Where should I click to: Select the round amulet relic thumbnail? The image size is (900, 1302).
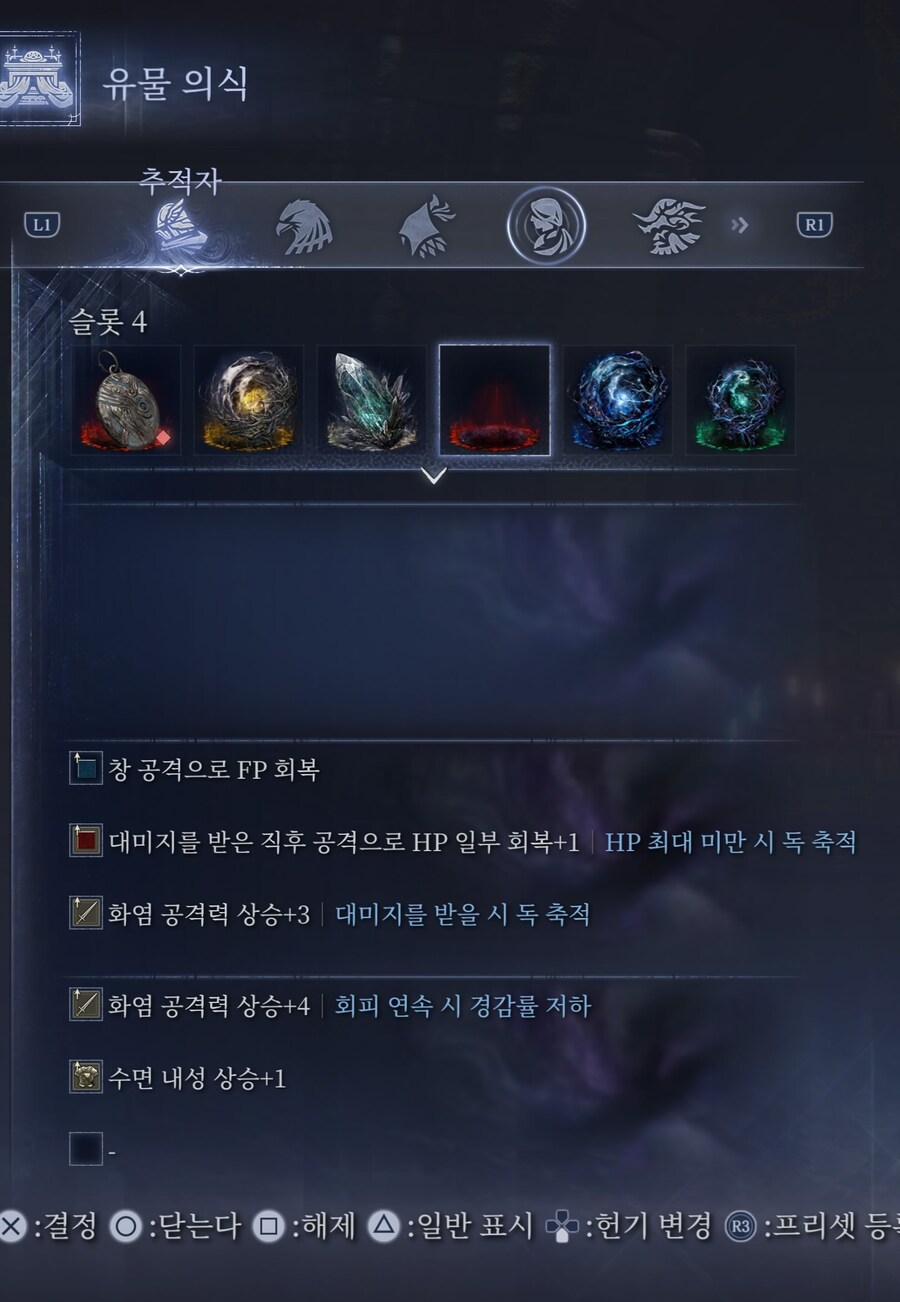click(x=126, y=400)
